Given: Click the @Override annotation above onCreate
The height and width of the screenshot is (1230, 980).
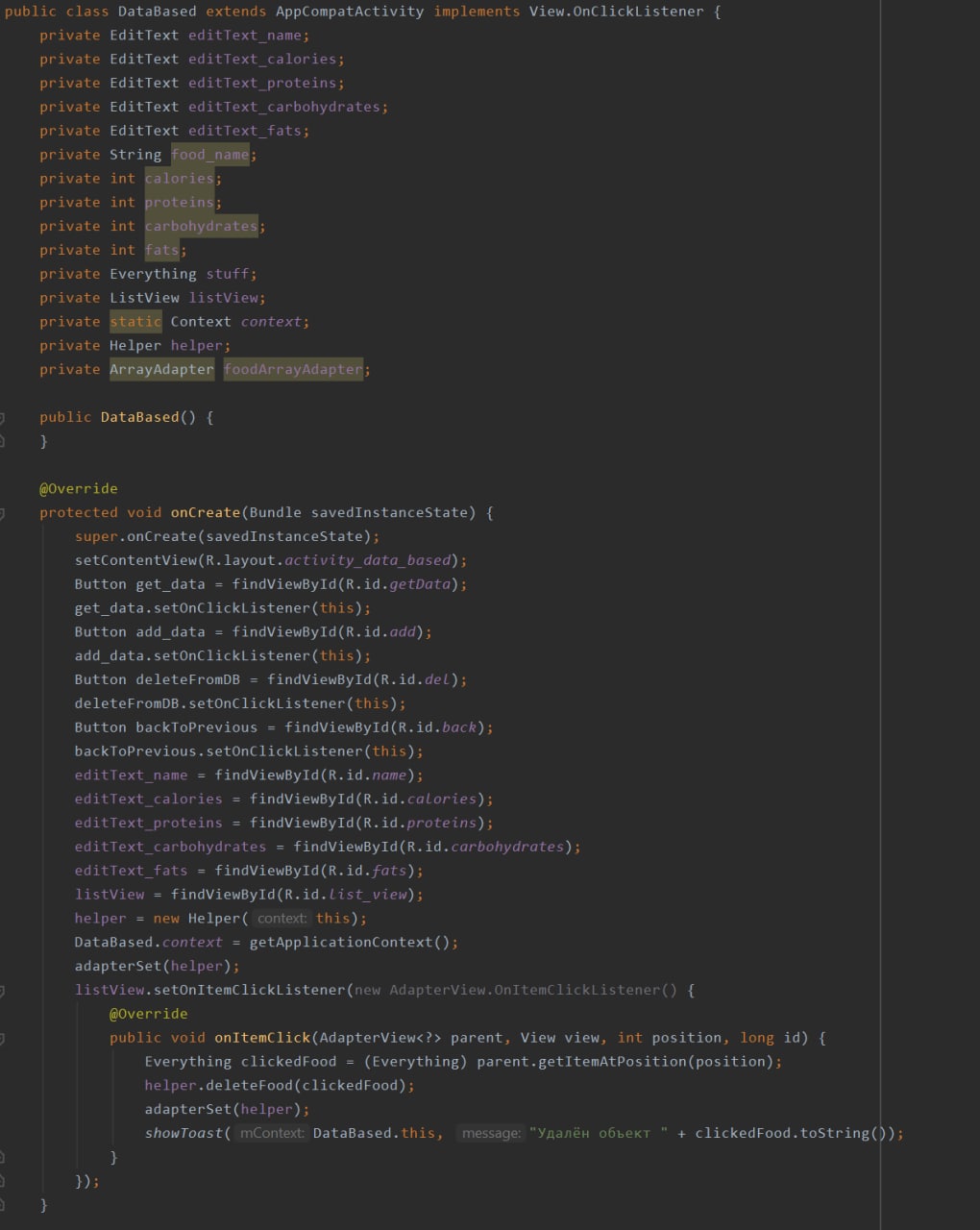Looking at the screenshot, I should point(79,489).
